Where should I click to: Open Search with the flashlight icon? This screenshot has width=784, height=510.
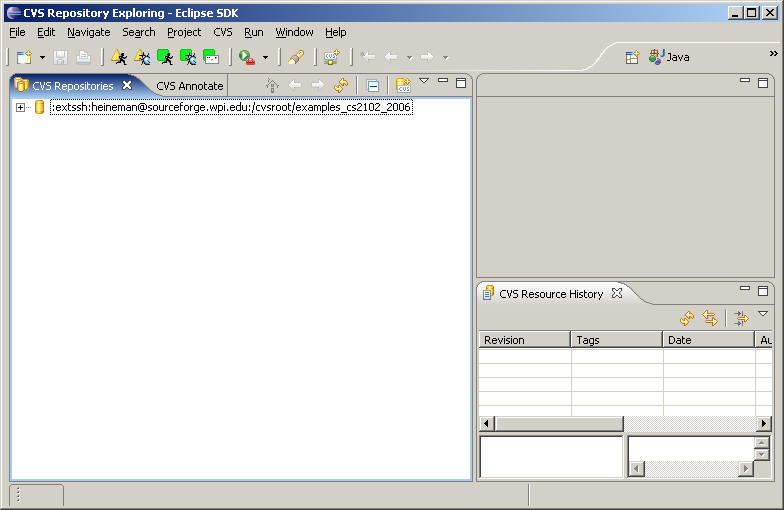(296, 58)
